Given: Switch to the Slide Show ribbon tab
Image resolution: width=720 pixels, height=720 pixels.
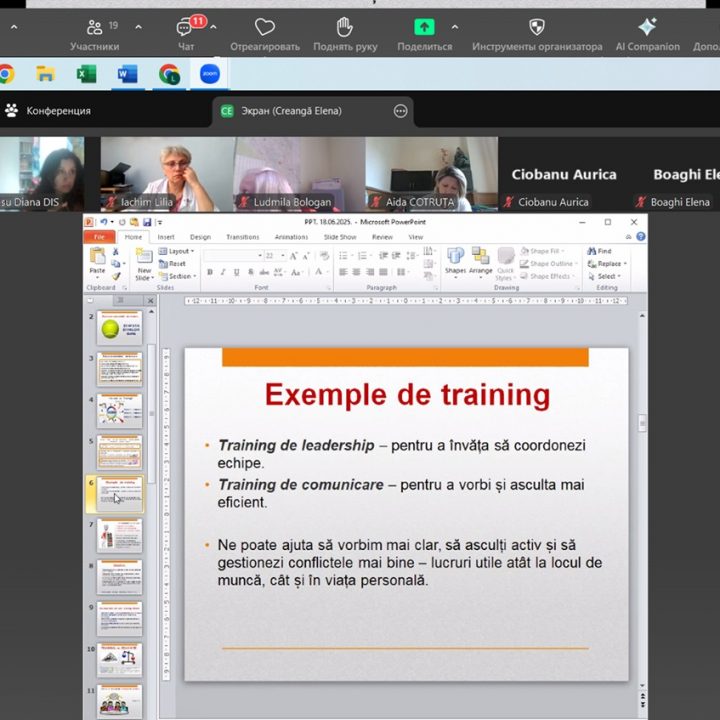Looking at the screenshot, I should click(x=340, y=237).
